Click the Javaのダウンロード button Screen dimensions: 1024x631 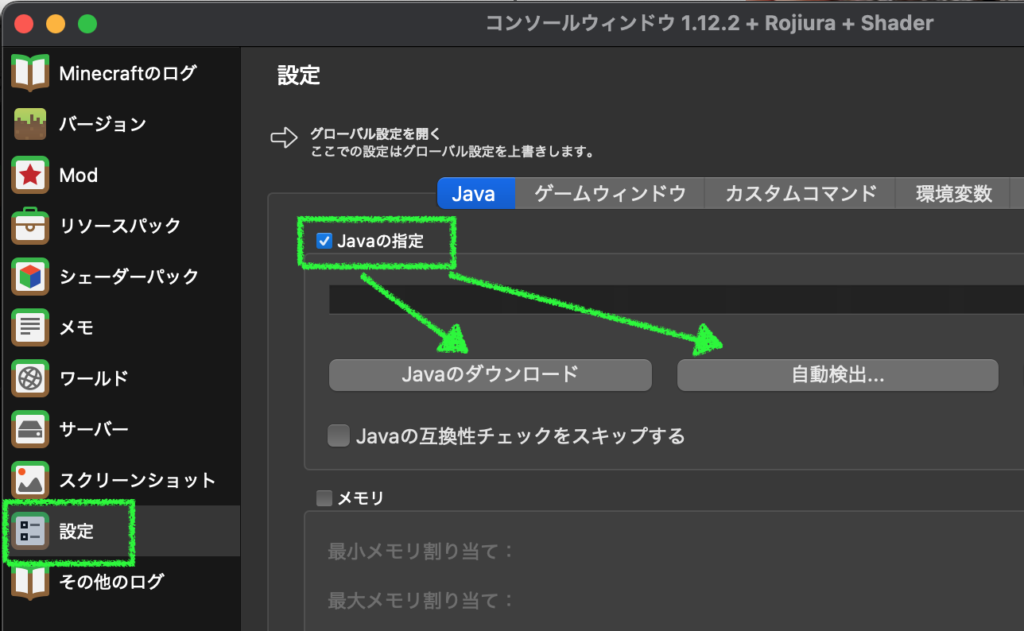coord(490,375)
